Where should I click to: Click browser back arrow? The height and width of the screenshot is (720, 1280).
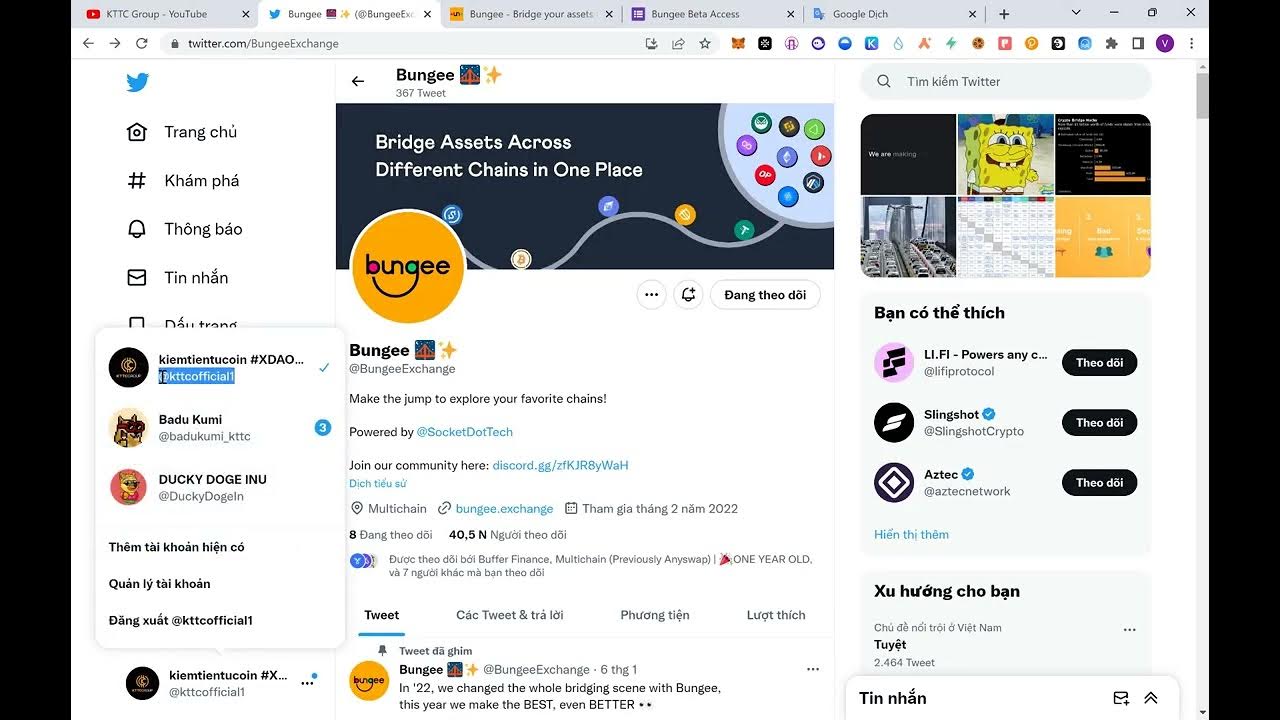point(88,43)
